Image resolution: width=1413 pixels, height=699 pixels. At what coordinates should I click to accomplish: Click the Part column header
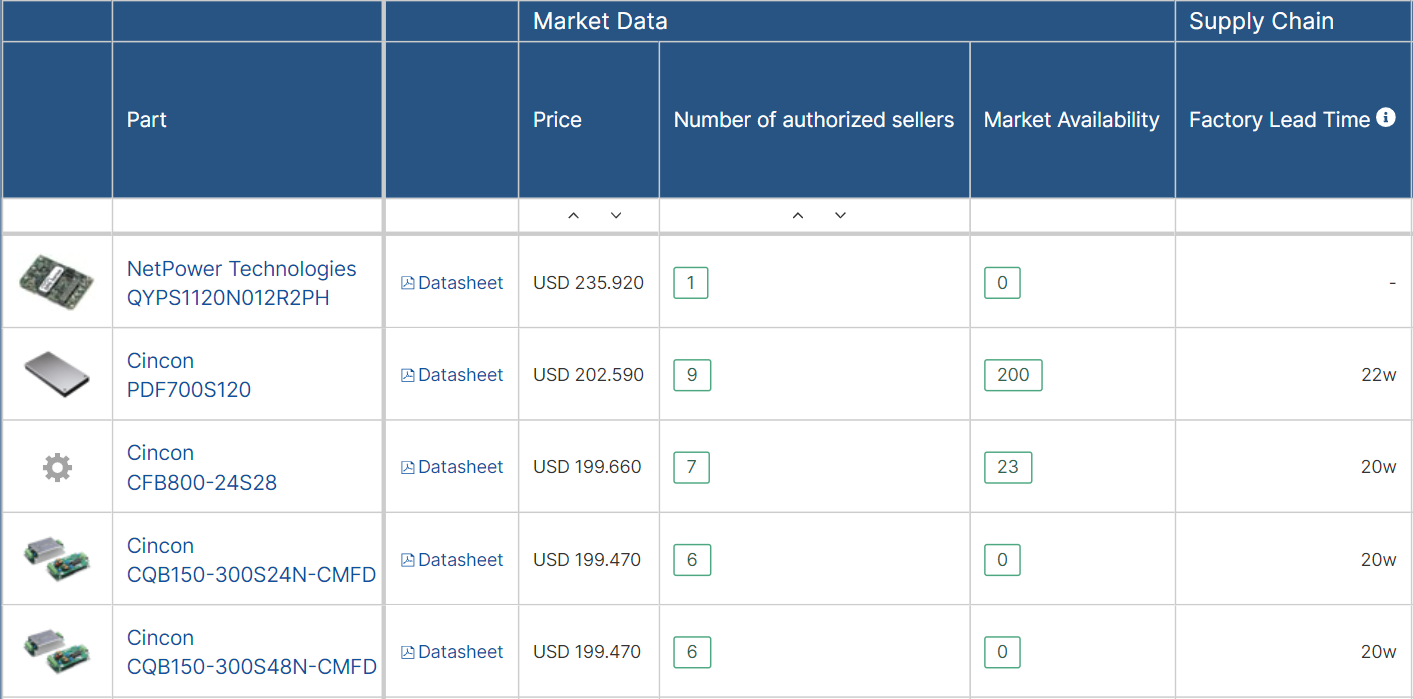247,120
